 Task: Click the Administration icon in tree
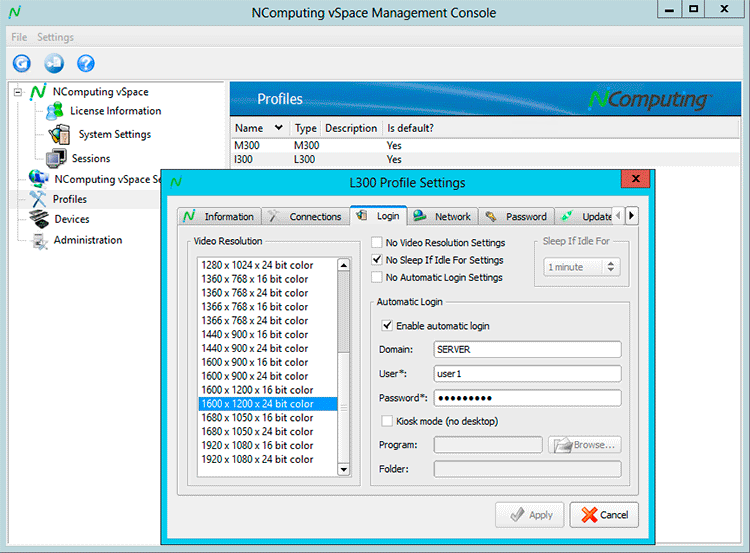pyautogui.click(x=39, y=240)
